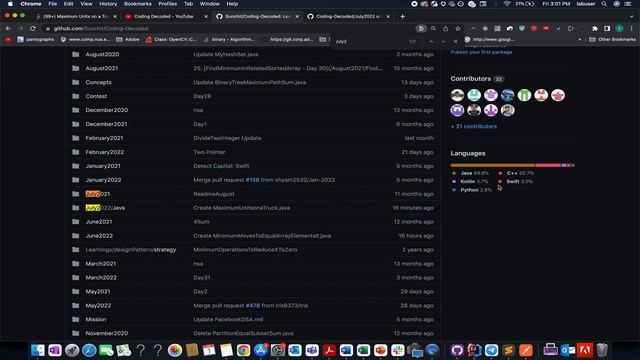Click the Kotlin purple language dot
640x360 pixels.
pyautogui.click(x=454, y=182)
